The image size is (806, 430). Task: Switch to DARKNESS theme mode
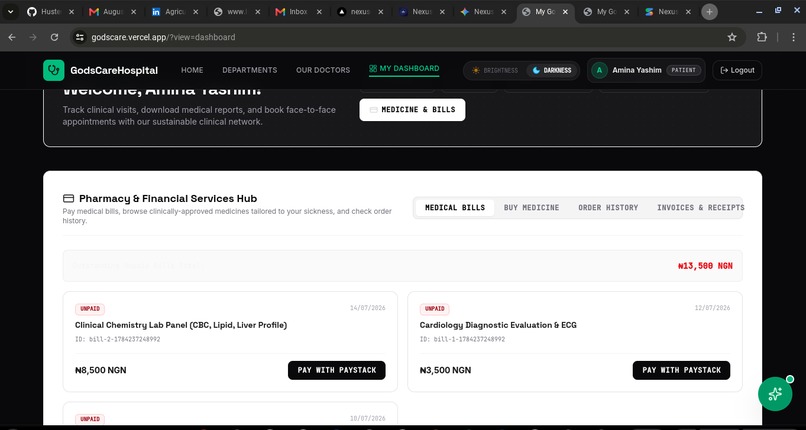pyautogui.click(x=552, y=70)
